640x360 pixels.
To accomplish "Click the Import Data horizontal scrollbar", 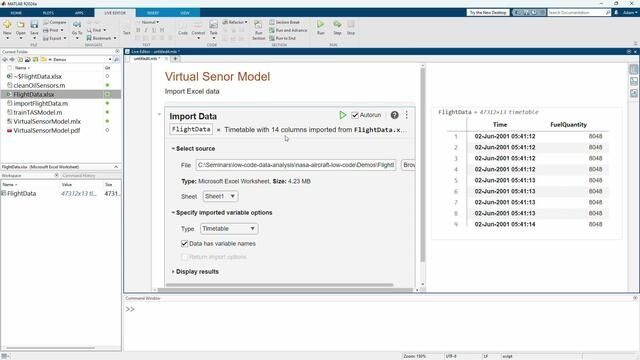I will point(280,285).
